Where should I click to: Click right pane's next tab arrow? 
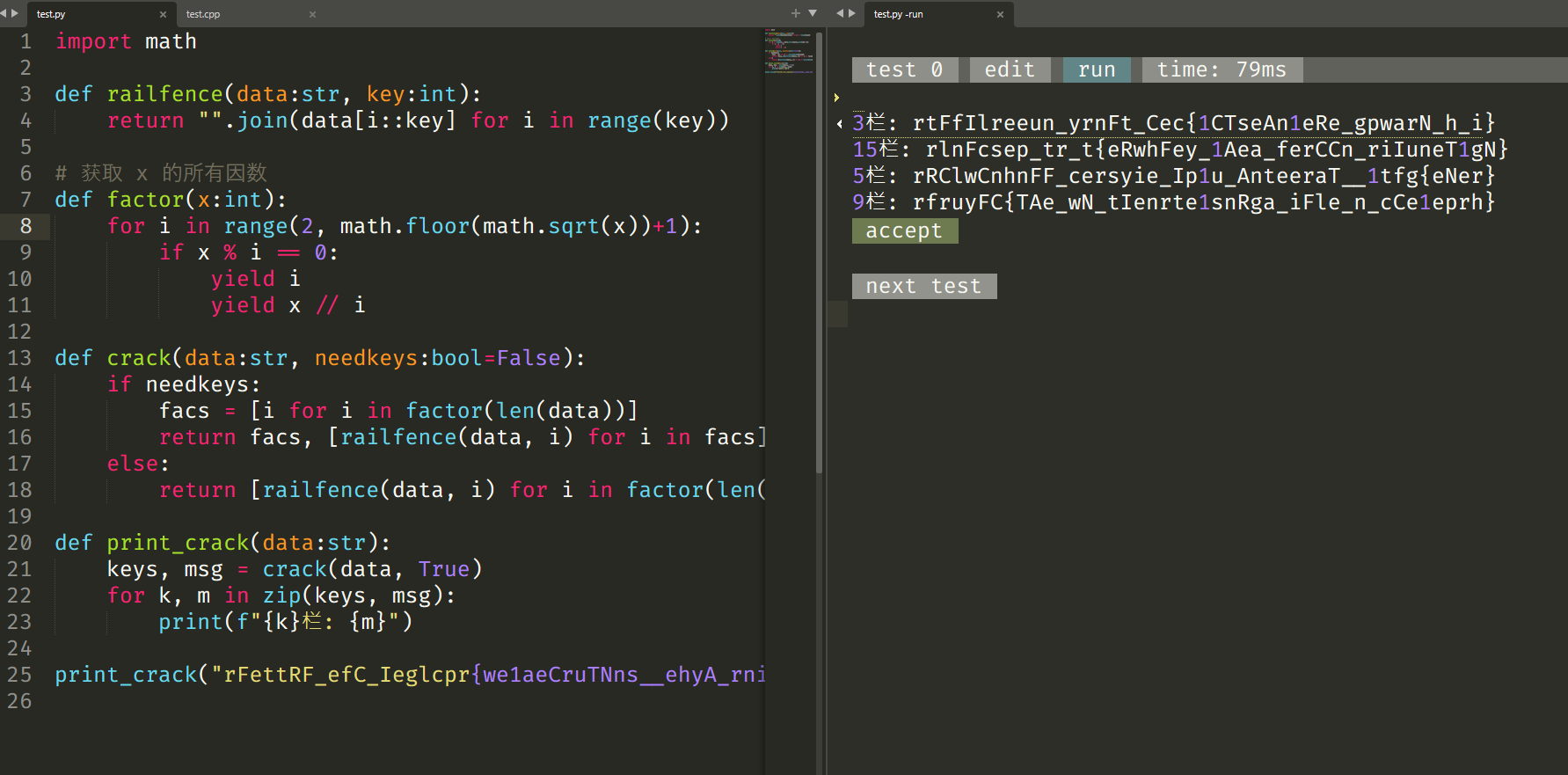pos(852,13)
